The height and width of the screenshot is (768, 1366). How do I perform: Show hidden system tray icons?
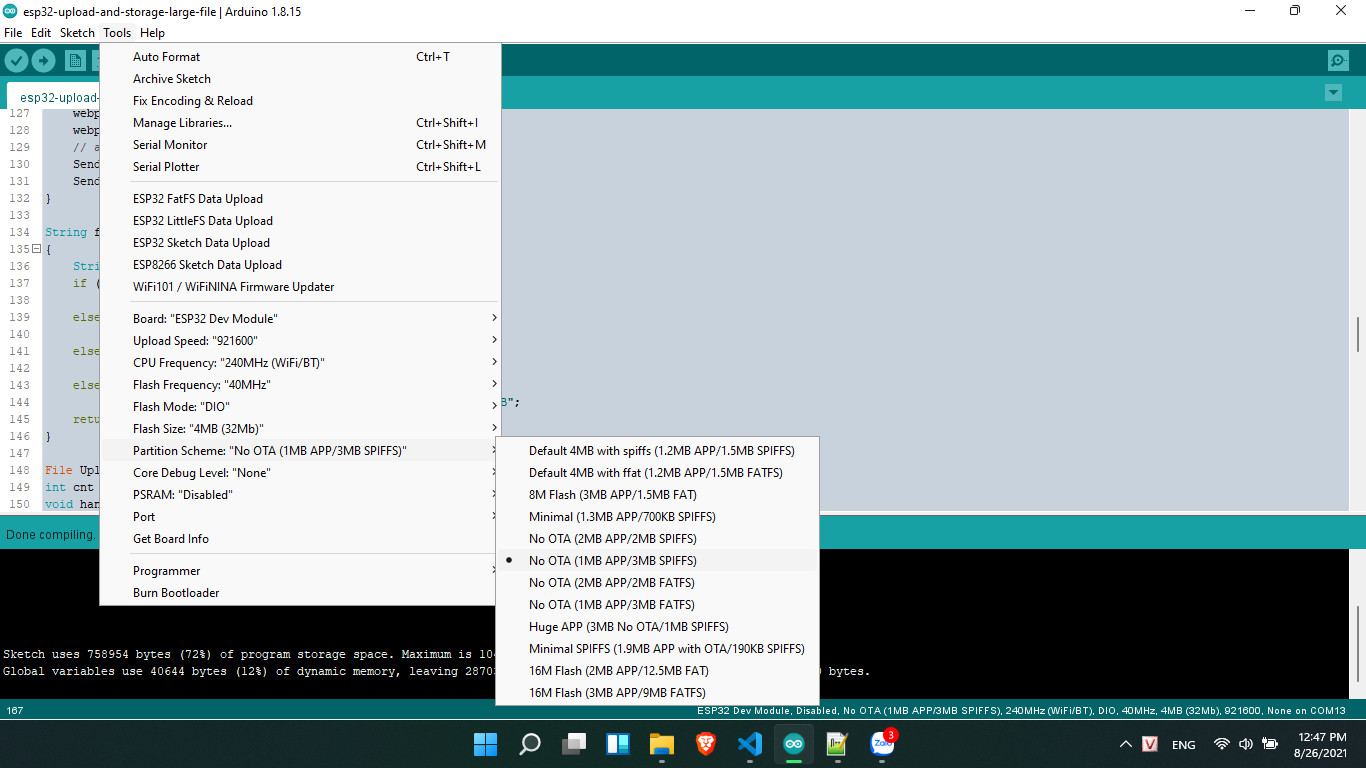coord(1126,744)
